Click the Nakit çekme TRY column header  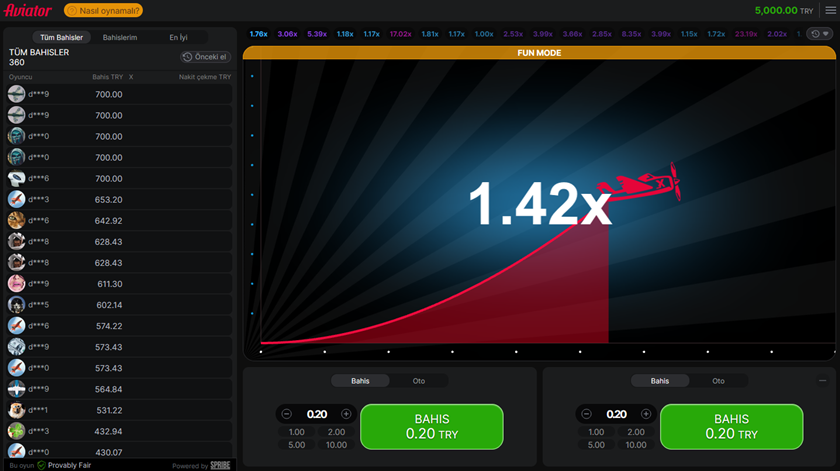coord(205,77)
